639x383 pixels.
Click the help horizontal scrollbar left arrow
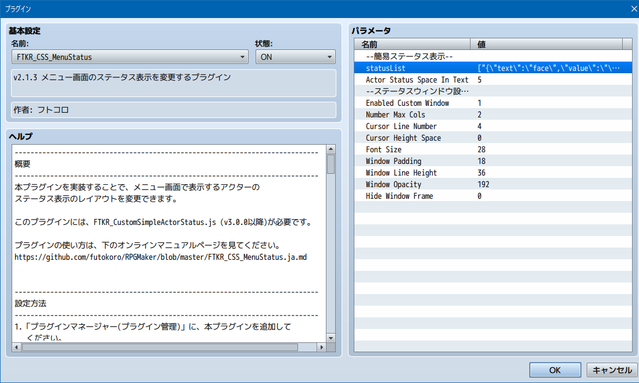click(x=17, y=347)
